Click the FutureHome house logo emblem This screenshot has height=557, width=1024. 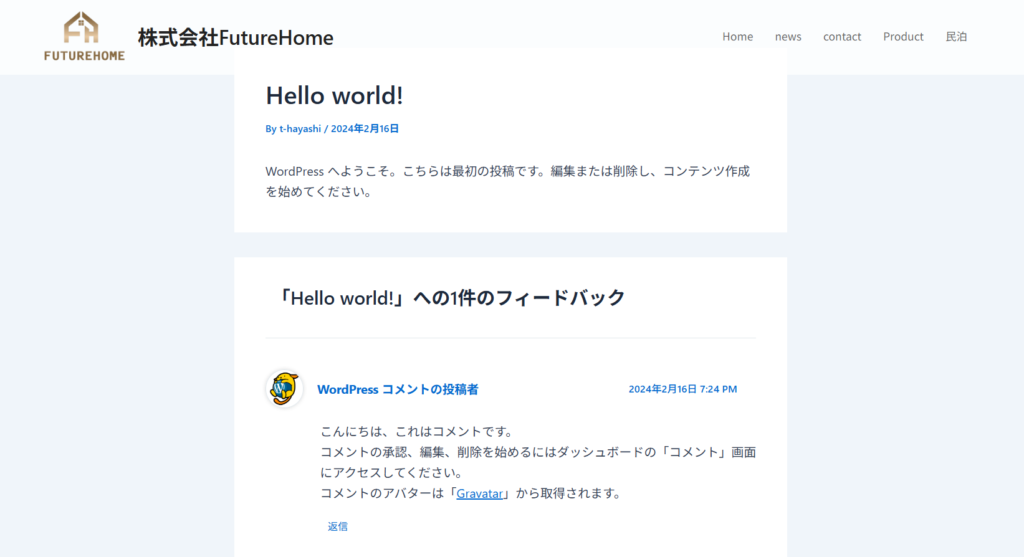pos(81,28)
